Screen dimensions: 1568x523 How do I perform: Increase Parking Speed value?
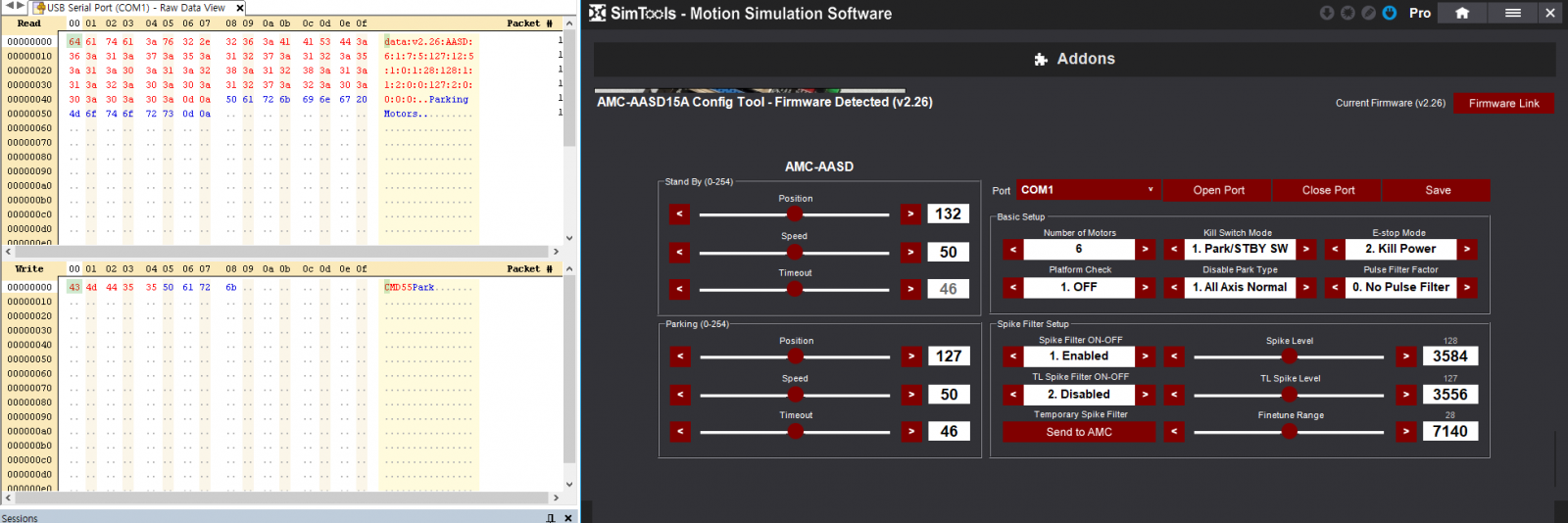[x=911, y=395]
